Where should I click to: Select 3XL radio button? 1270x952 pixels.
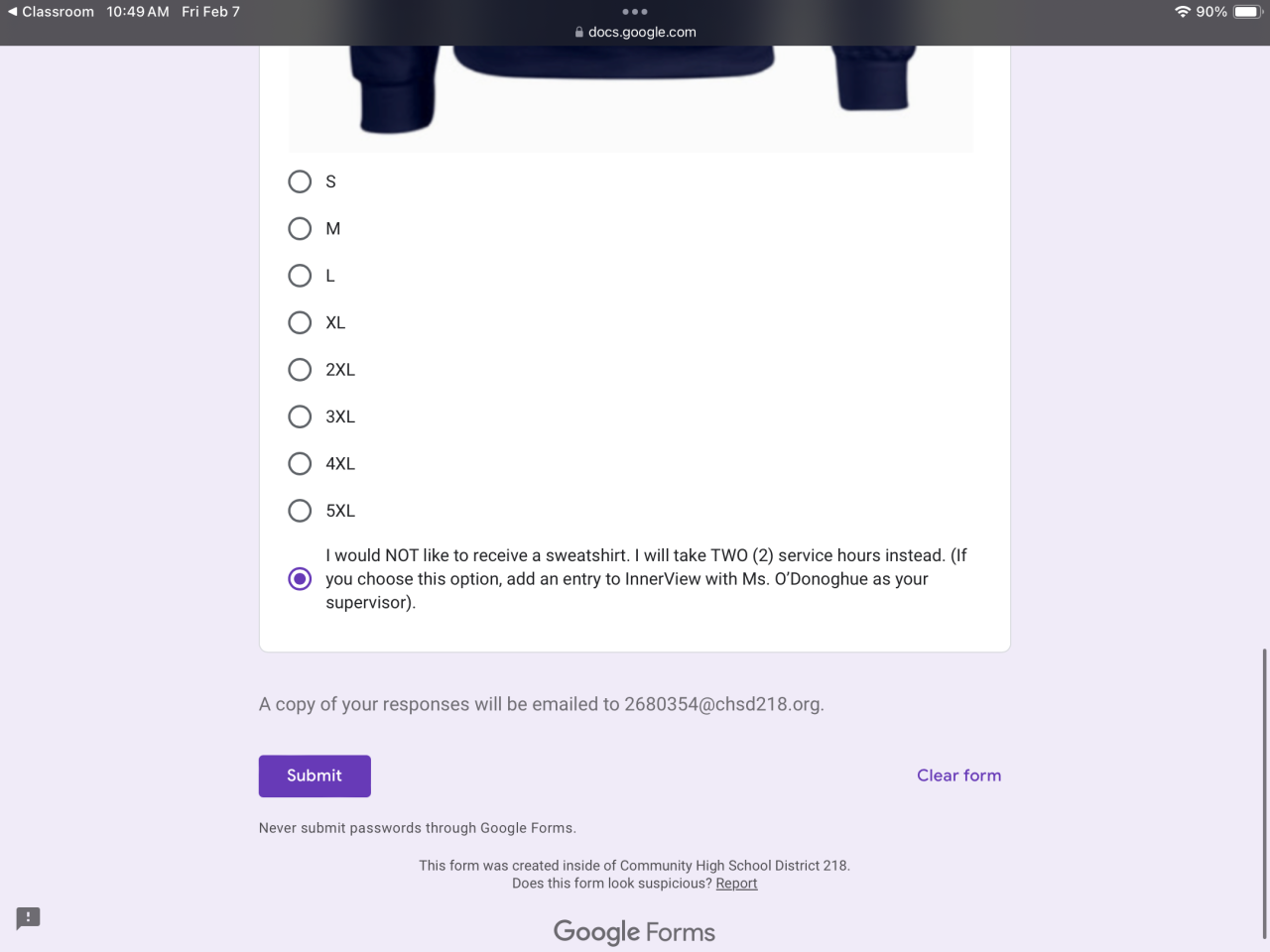(x=300, y=416)
